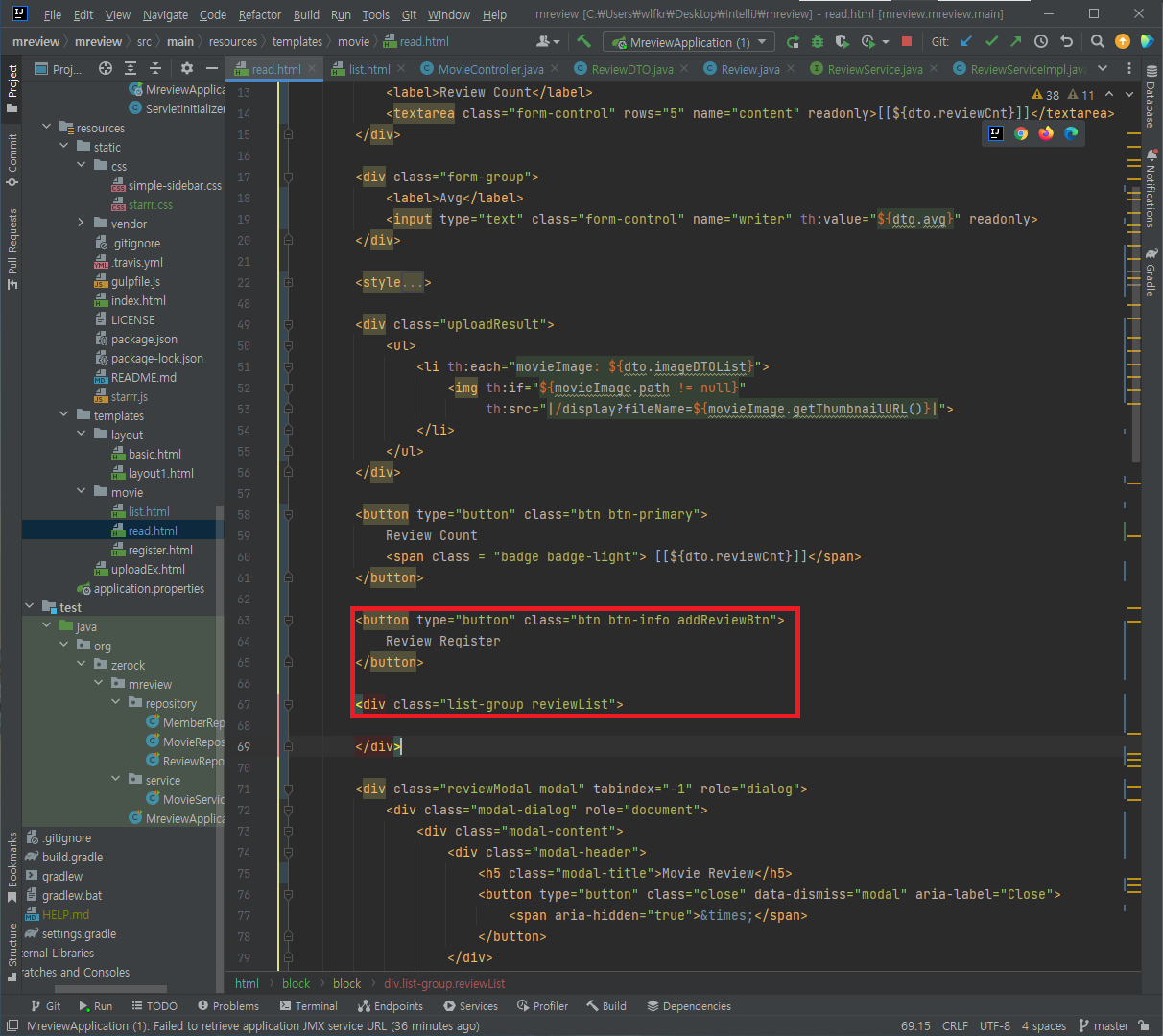Click the 38 warnings indicator

(1046, 94)
